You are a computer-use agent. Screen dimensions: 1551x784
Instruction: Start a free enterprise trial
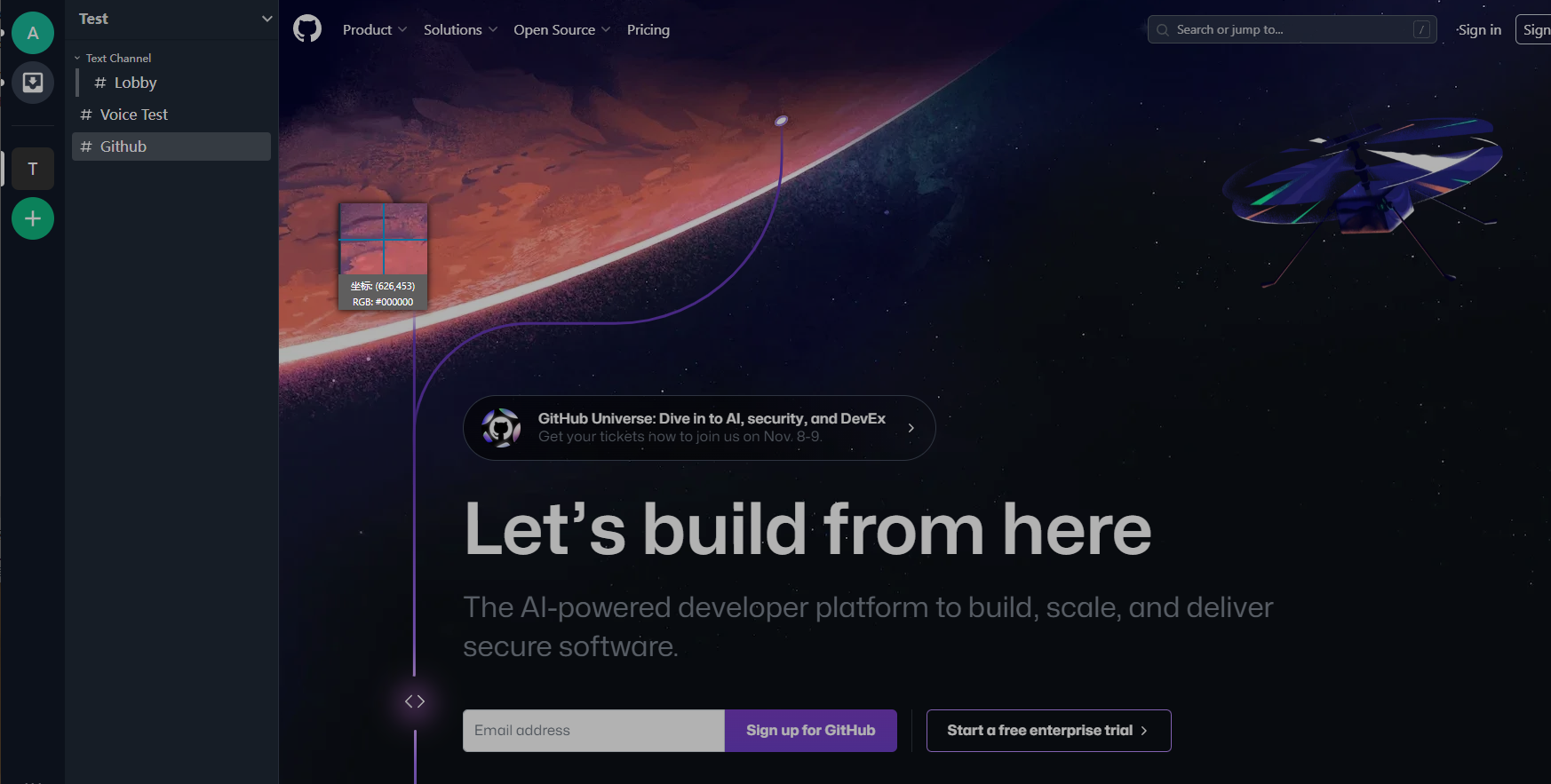click(x=1049, y=731)
